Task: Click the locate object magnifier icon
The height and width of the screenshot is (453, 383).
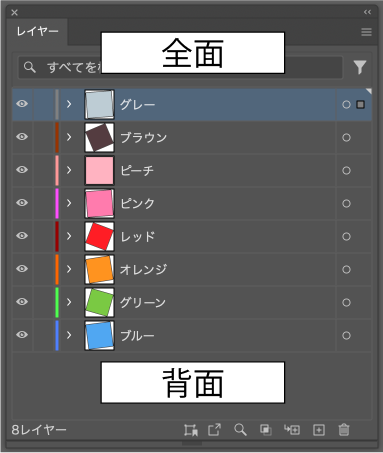Action: click(x=240, y=430)
